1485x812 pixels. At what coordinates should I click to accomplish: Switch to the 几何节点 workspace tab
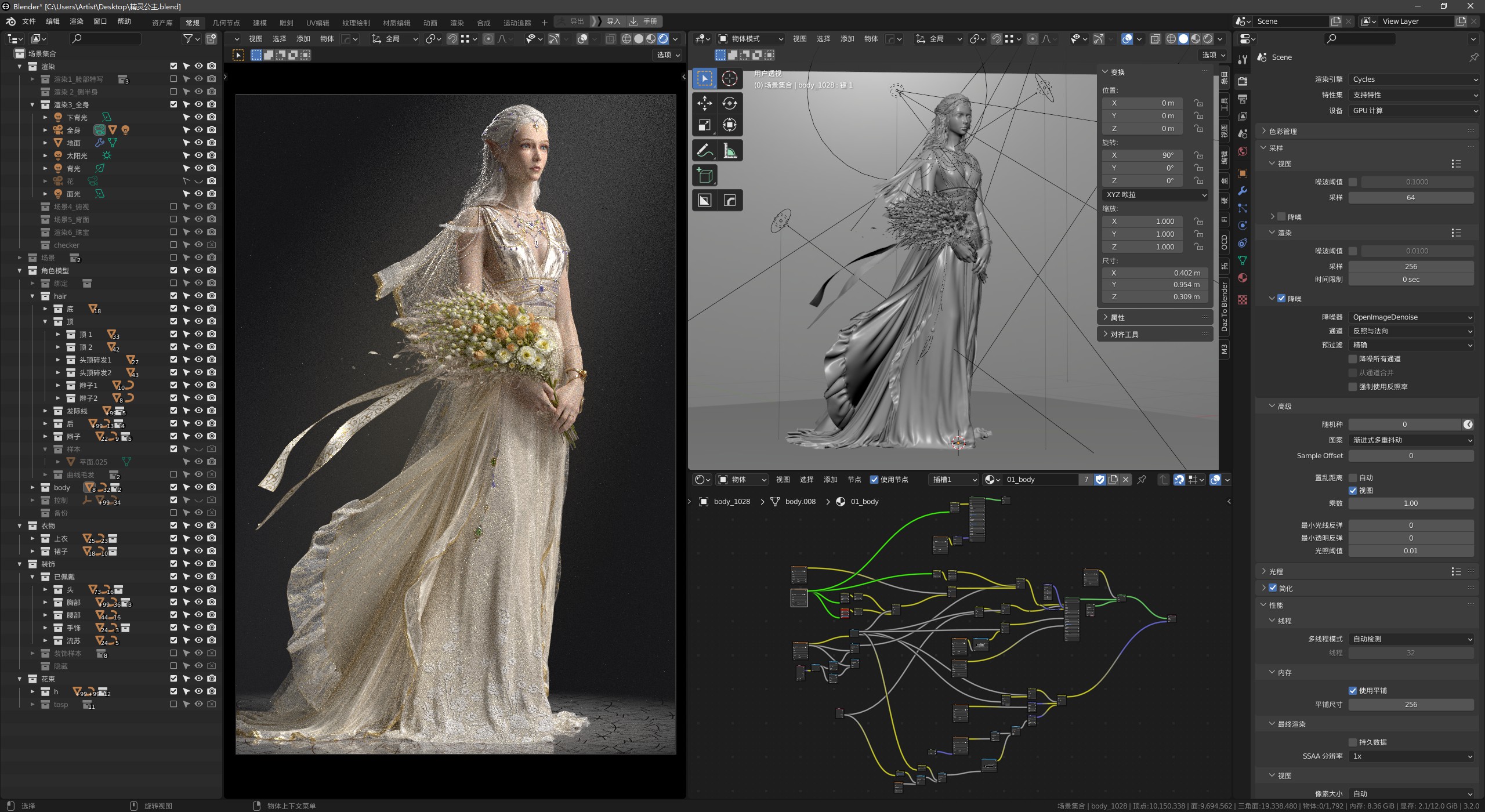[226, 23]
